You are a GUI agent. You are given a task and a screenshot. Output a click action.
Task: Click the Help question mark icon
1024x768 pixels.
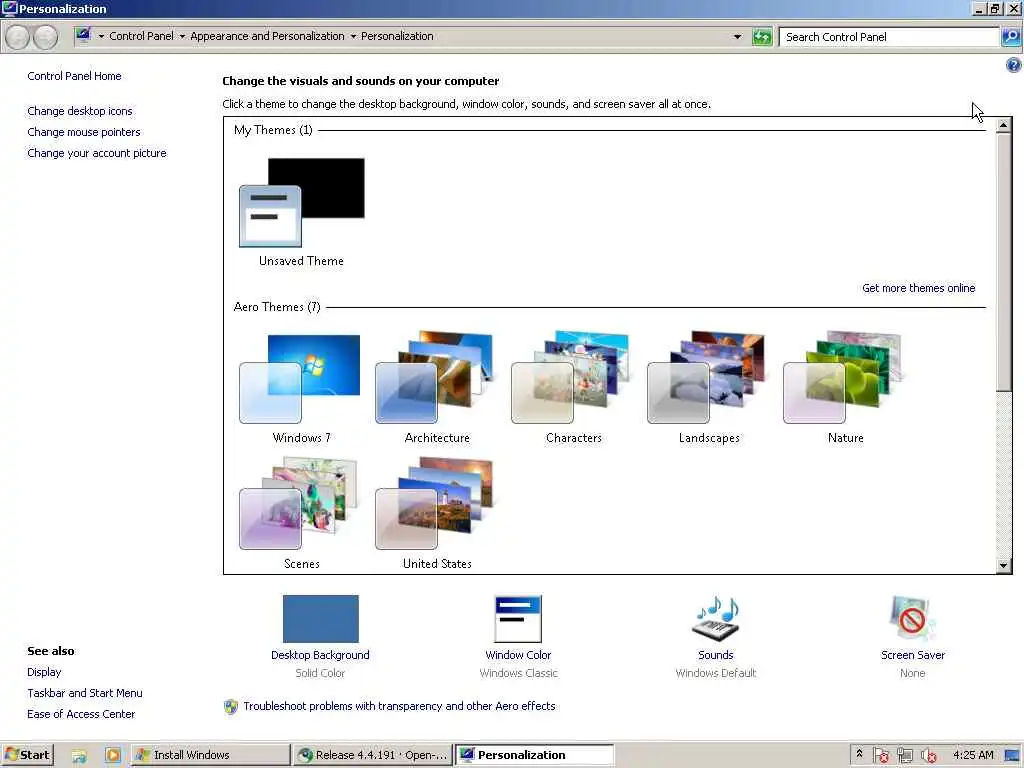[1013, 65]
